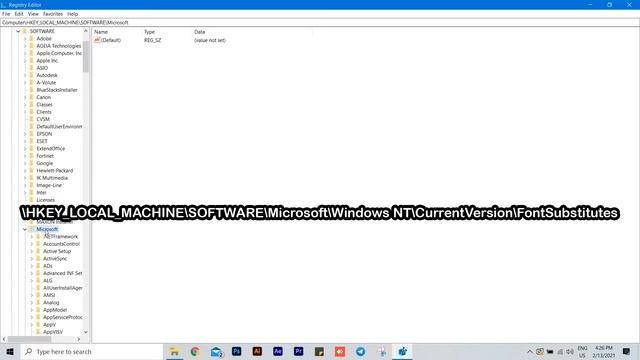Select the AppModel key
This screenshot has height=360, width=640.
tap(55, 310)
